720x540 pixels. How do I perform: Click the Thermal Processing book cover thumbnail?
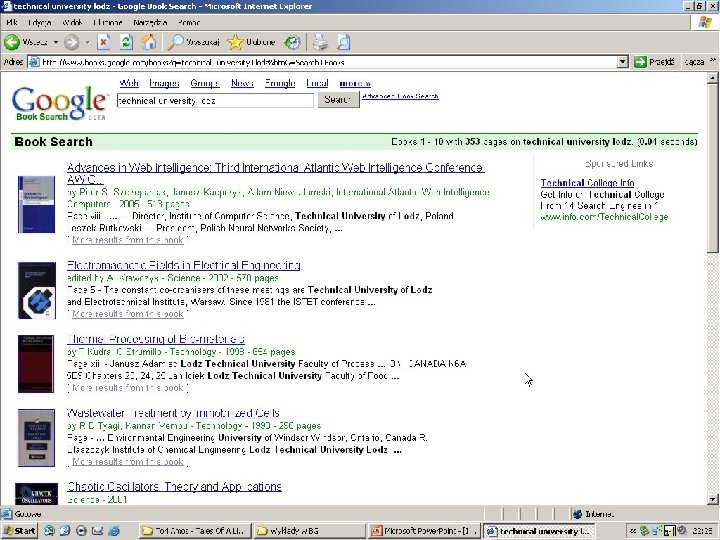click(36, 364)
